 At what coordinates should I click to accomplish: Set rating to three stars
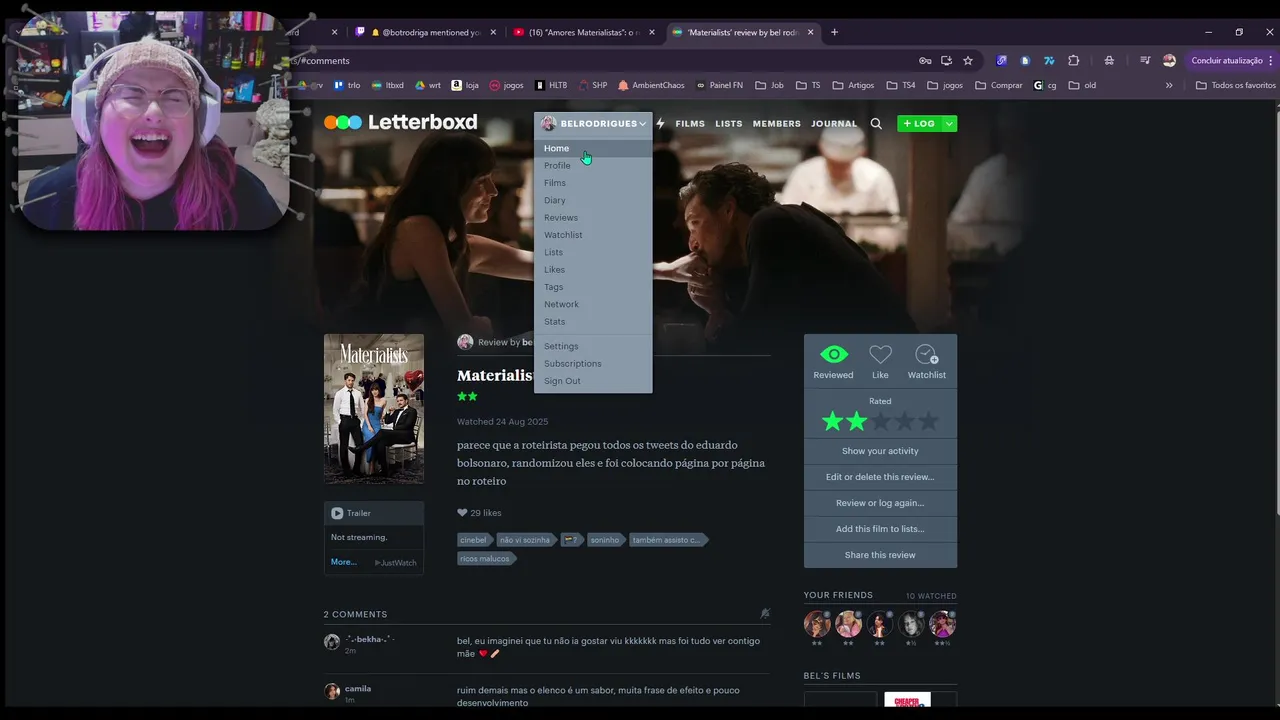coord(880,422)
